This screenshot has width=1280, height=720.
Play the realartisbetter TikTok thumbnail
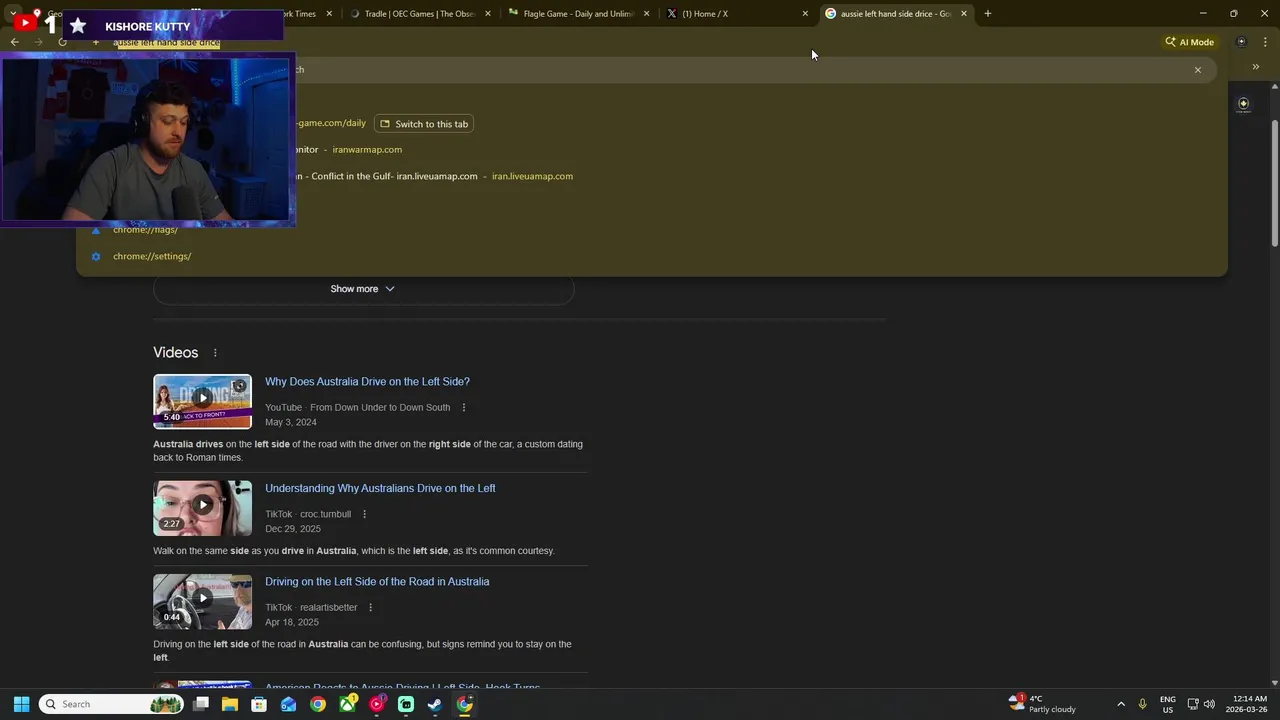(202, 601)
